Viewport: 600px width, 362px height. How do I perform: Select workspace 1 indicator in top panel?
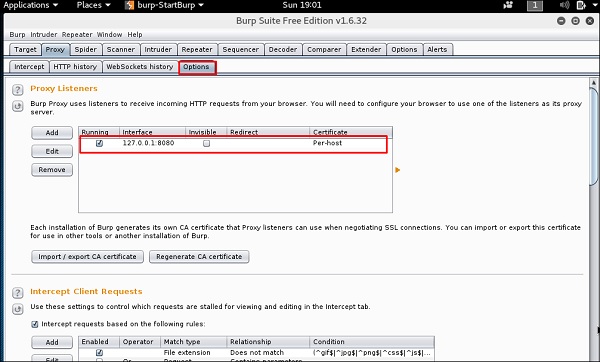coord(535,5)
